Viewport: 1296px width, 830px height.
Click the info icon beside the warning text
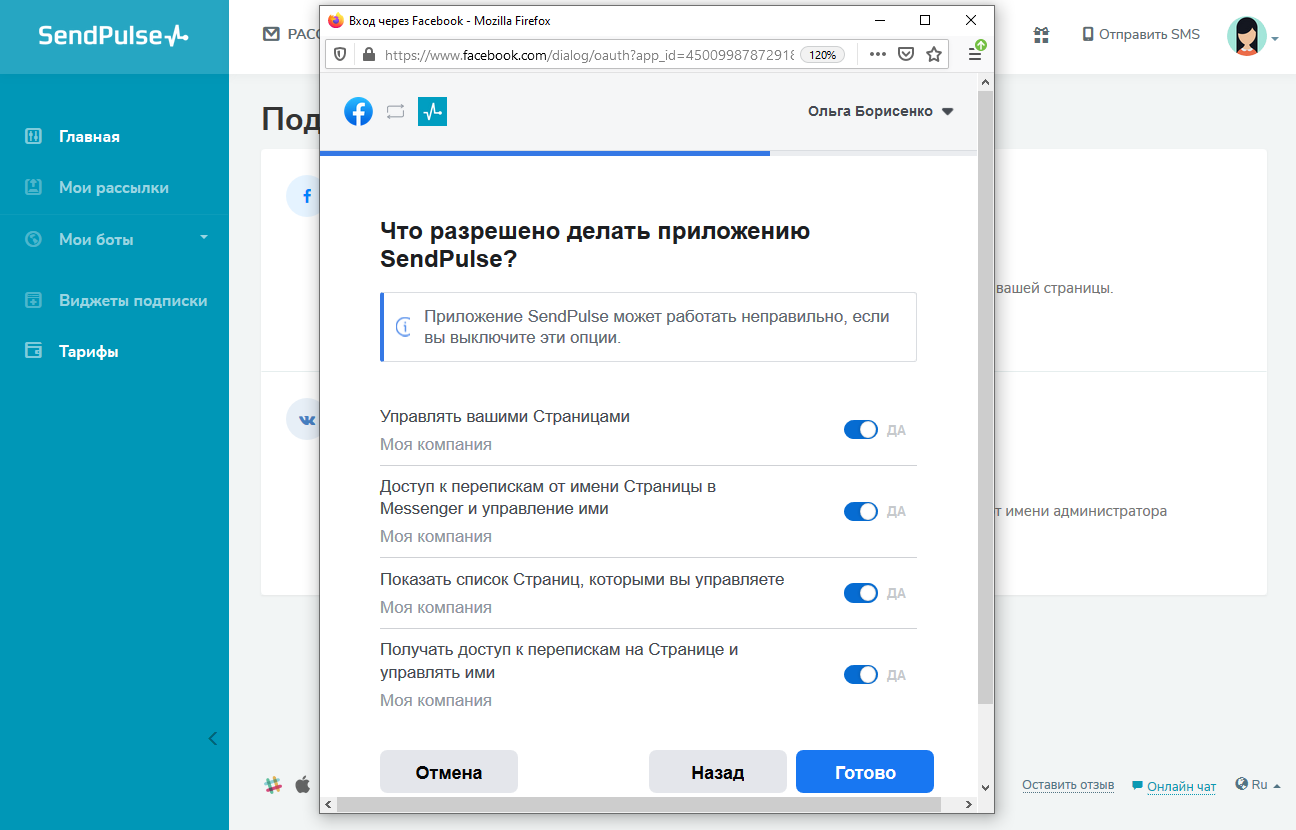point(404,327)
